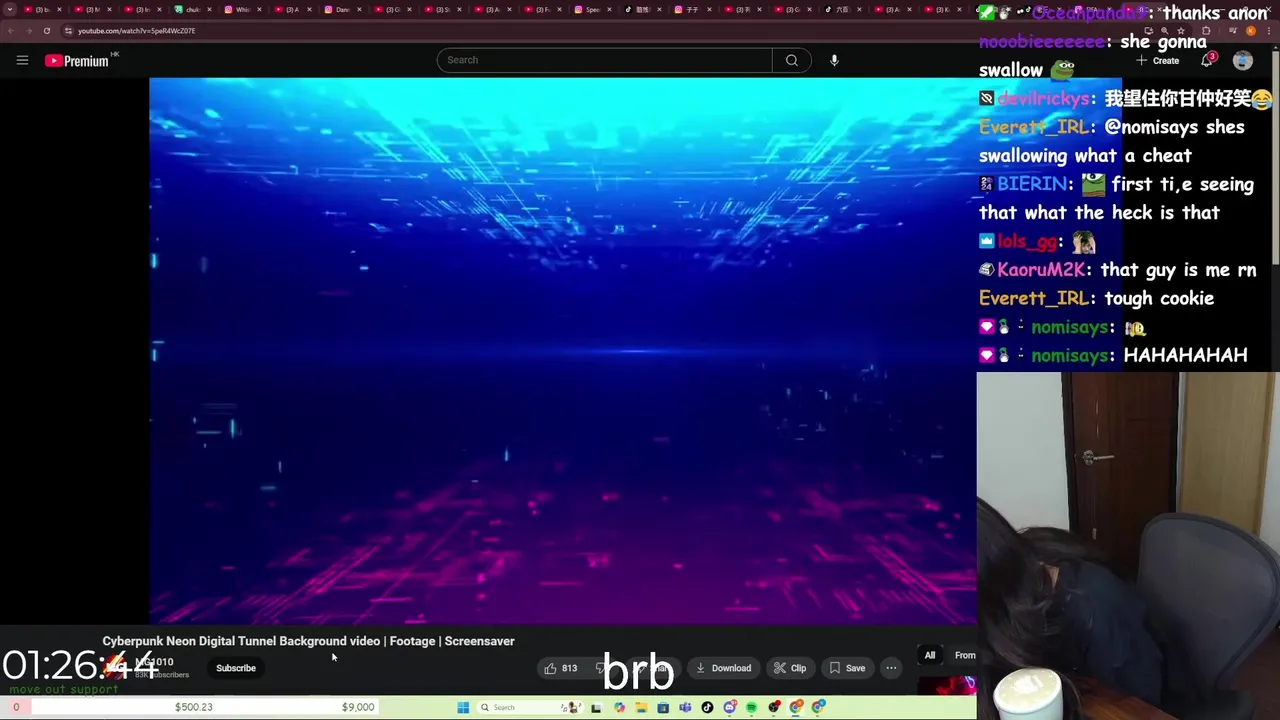Switch to the 'chulu' browser tab

[x=192, y=9]
